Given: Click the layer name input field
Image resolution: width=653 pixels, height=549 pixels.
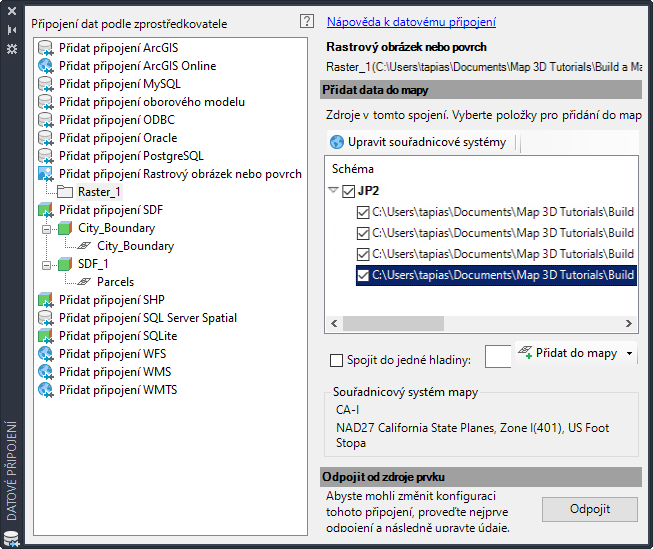Looking at the screenshot, I should [x=497, y=356].
